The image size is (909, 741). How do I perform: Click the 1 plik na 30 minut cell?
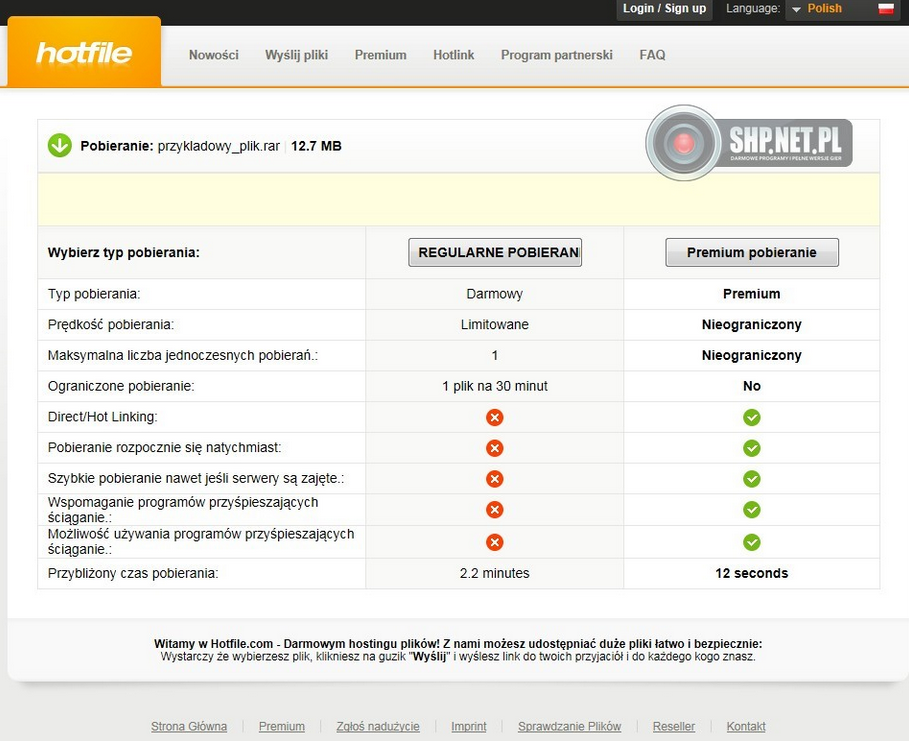tap(495, 386)
